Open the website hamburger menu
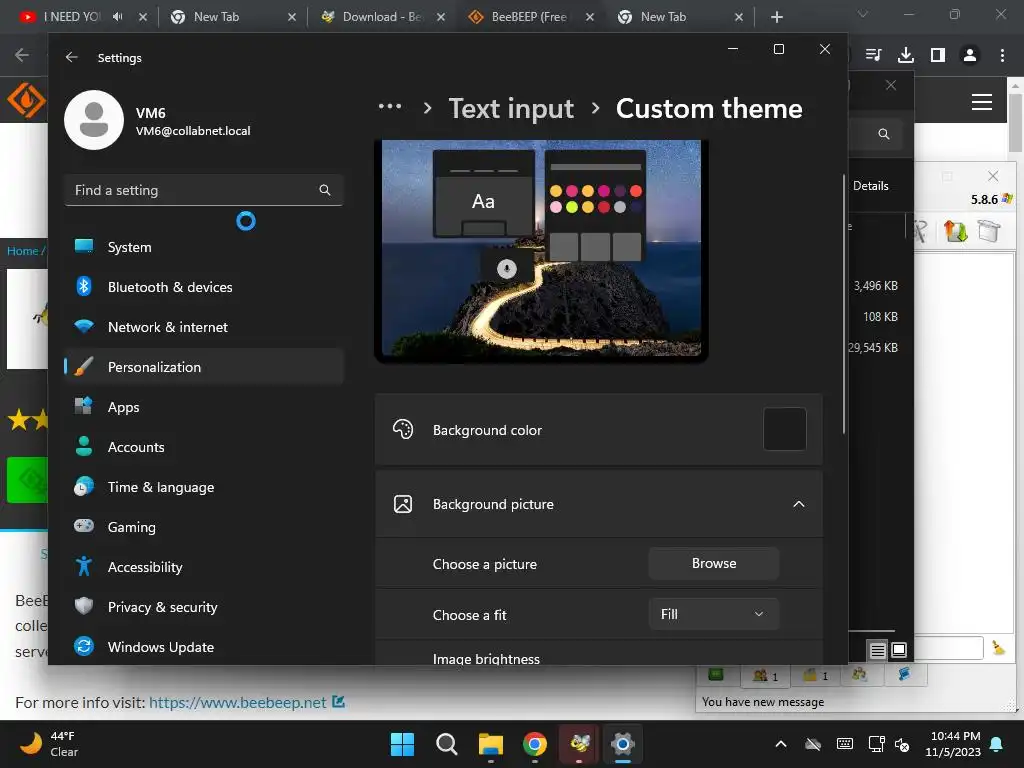 [982, 102]
